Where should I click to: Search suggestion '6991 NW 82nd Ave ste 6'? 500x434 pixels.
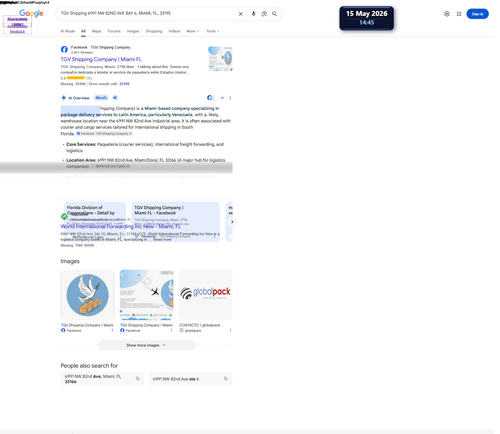point(190,379)
